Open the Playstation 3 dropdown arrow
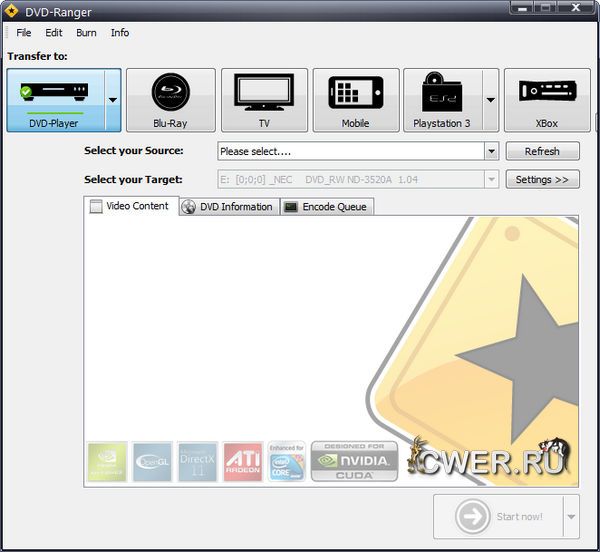The width and height of the screenshot is (600, 552). point(491,100)
